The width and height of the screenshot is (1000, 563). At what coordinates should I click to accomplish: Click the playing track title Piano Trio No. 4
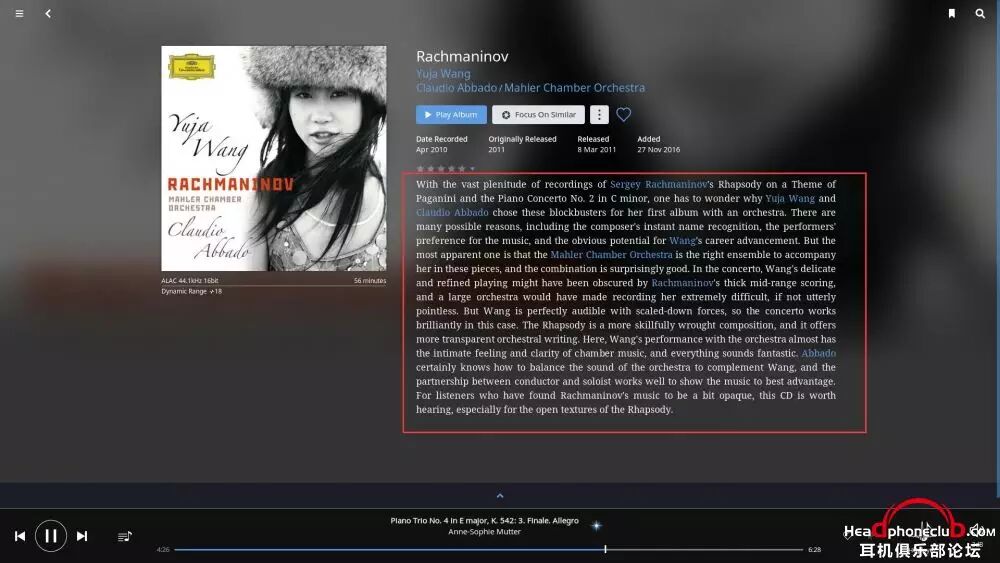(x=484, y=521)
